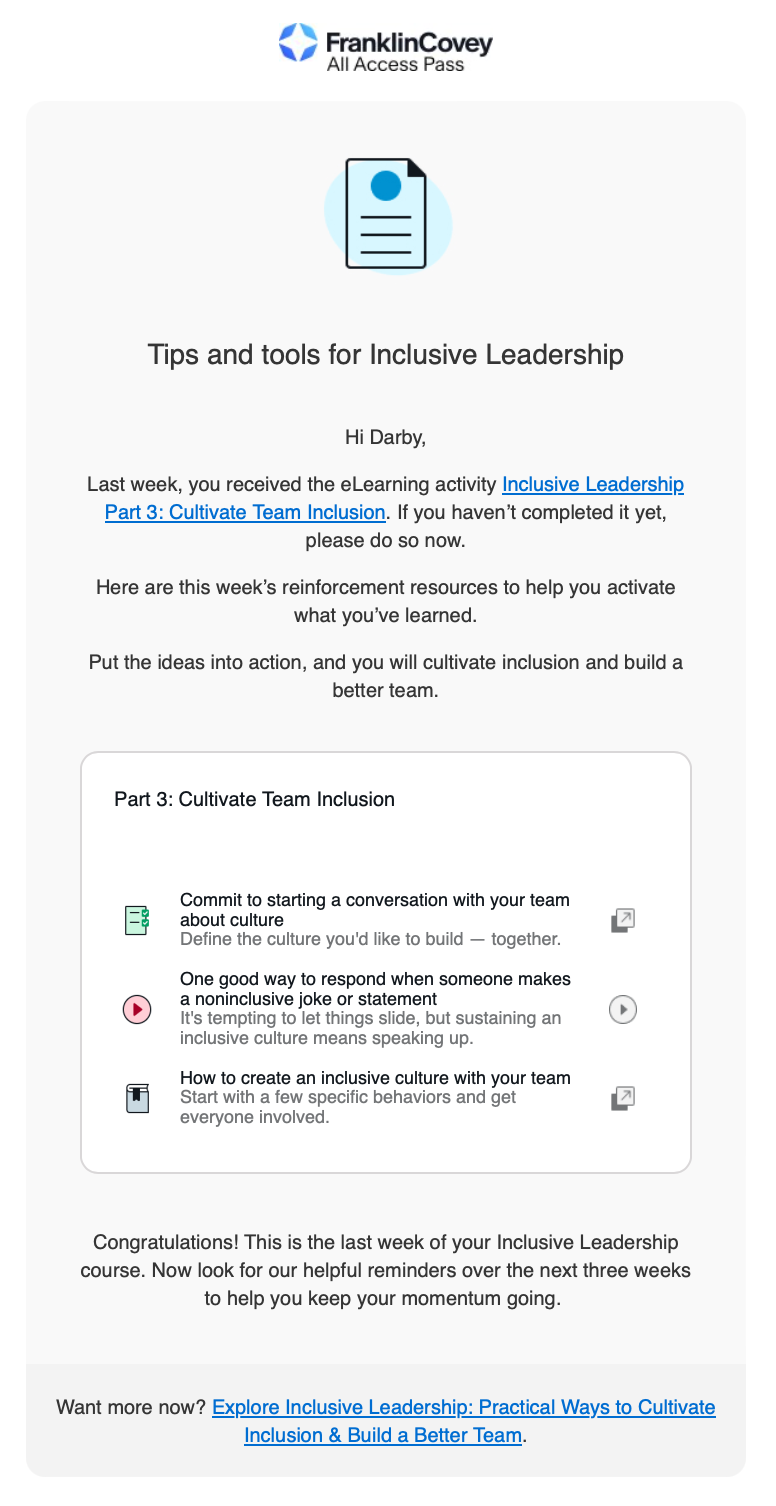
Task: Play the noninclusive joke response video
Action: pos(623,1010)
